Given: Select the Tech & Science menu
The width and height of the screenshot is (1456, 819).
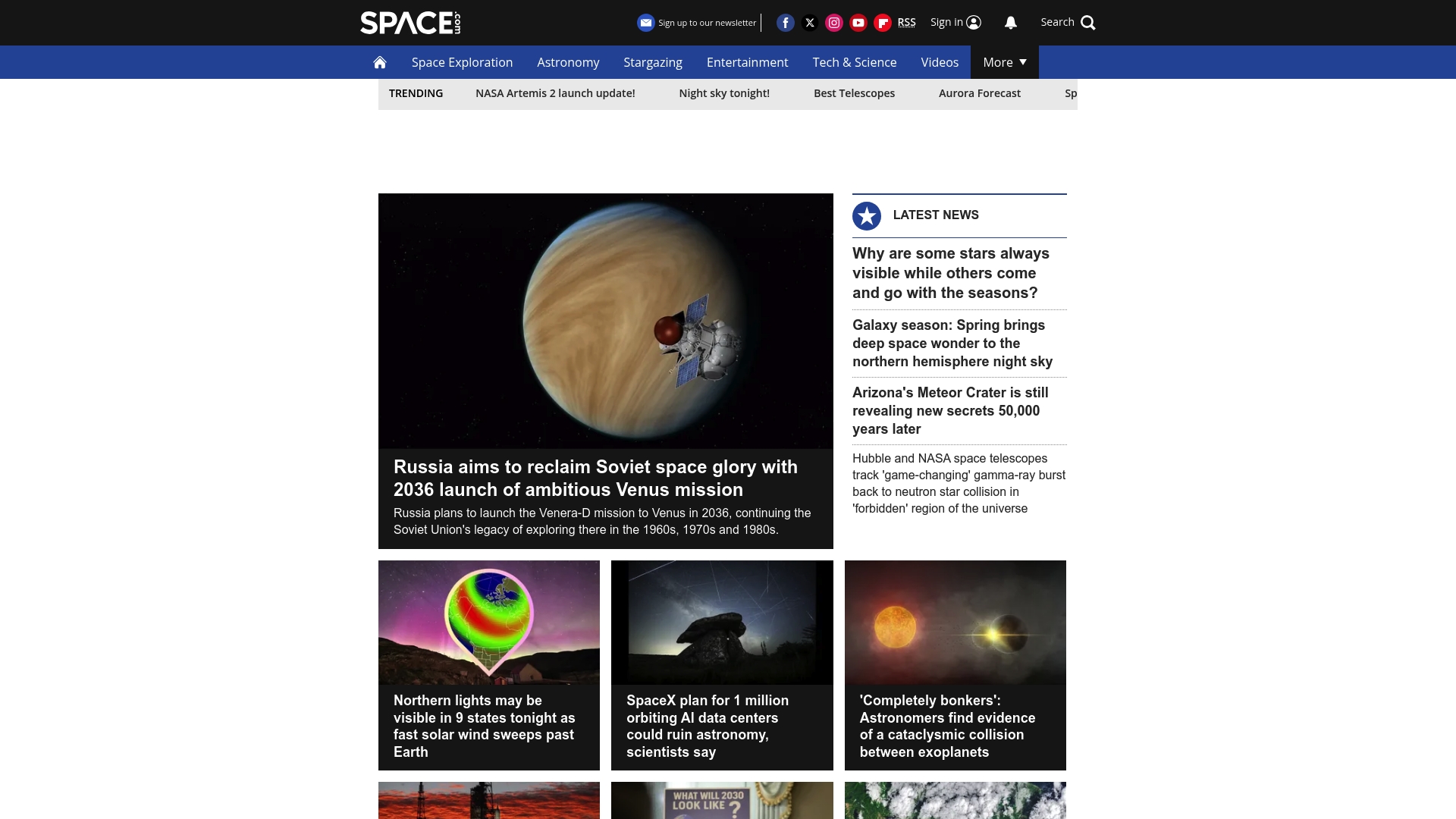Looking at the screenshot, I should (854, 63).
